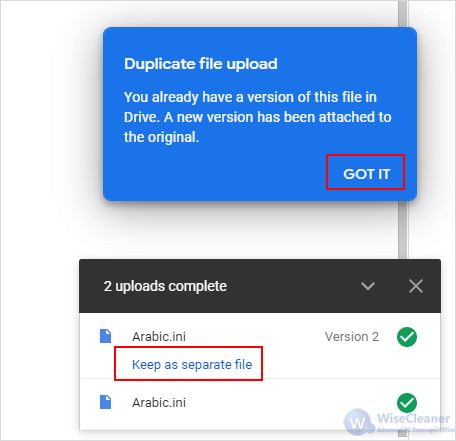This screenshot has width=456, height=441.
Task: Open the Keep as separate file link
Action: (x=192, y=364)
